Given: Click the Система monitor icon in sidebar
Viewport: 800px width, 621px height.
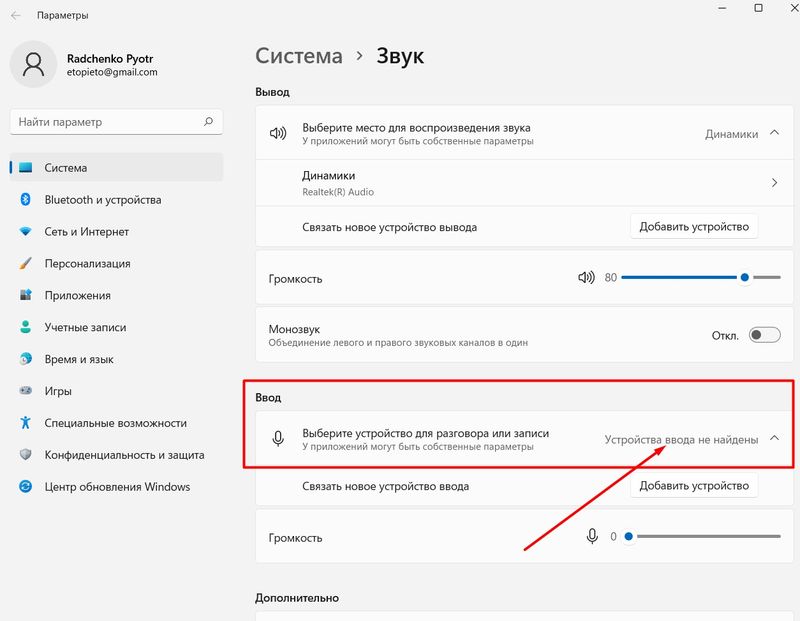Looking at the screenshot, I should point(26,167).
